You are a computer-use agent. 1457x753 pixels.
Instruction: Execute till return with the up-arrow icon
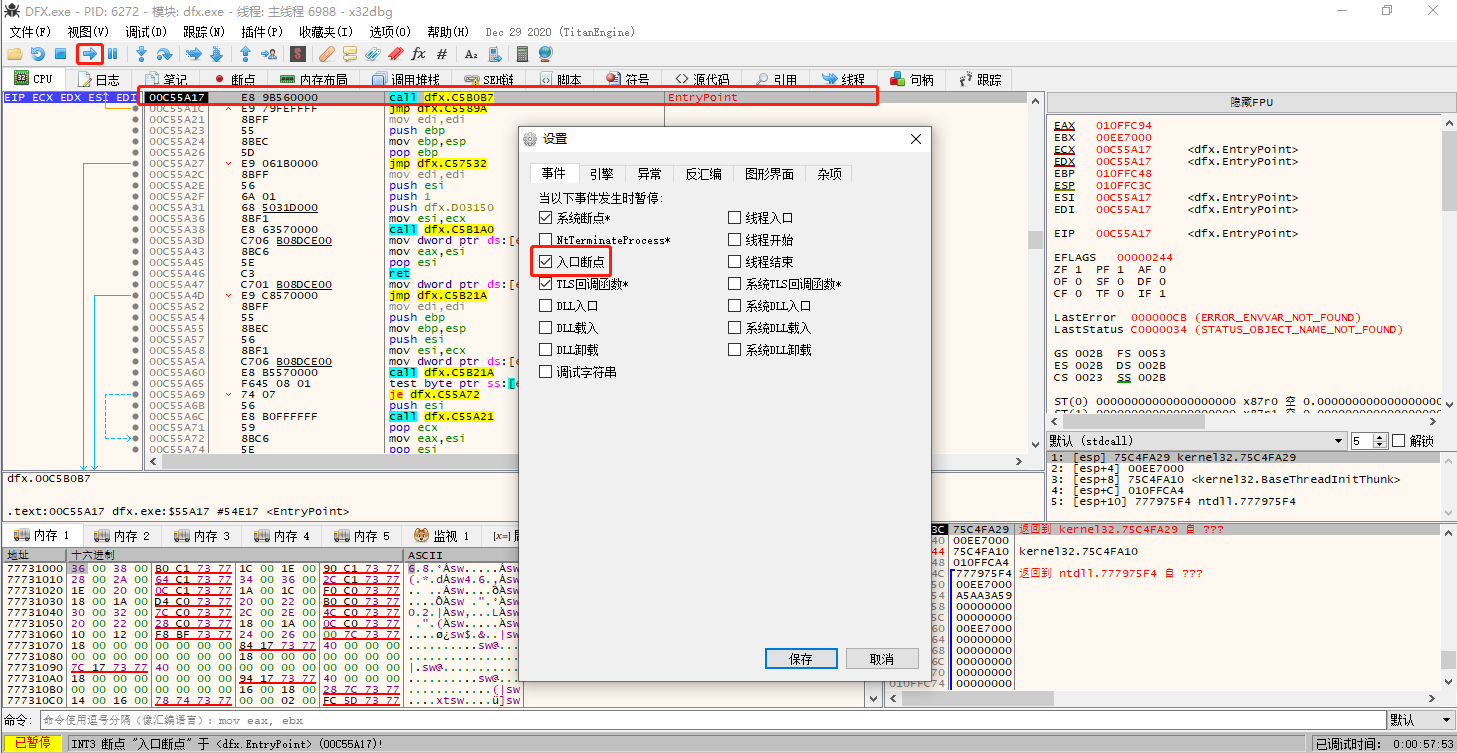pyautogui.click(x=246, y=54)
